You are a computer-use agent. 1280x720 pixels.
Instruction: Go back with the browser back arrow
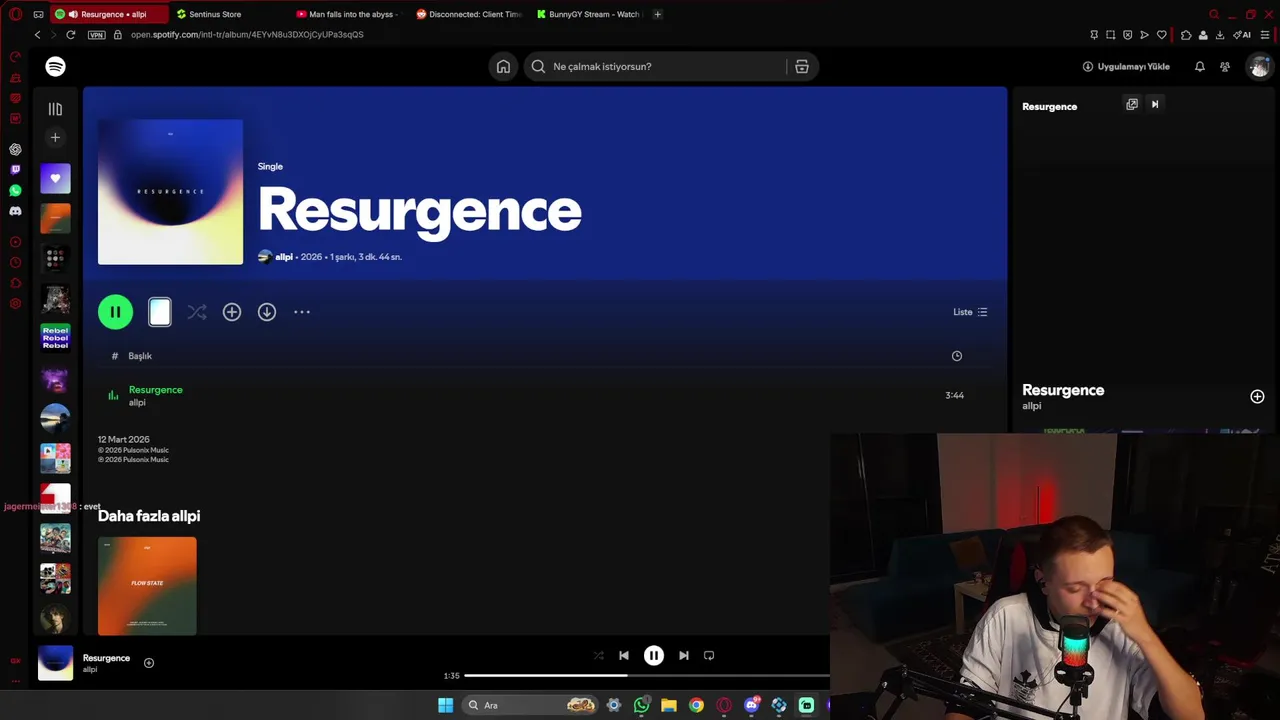click(38, 35)
